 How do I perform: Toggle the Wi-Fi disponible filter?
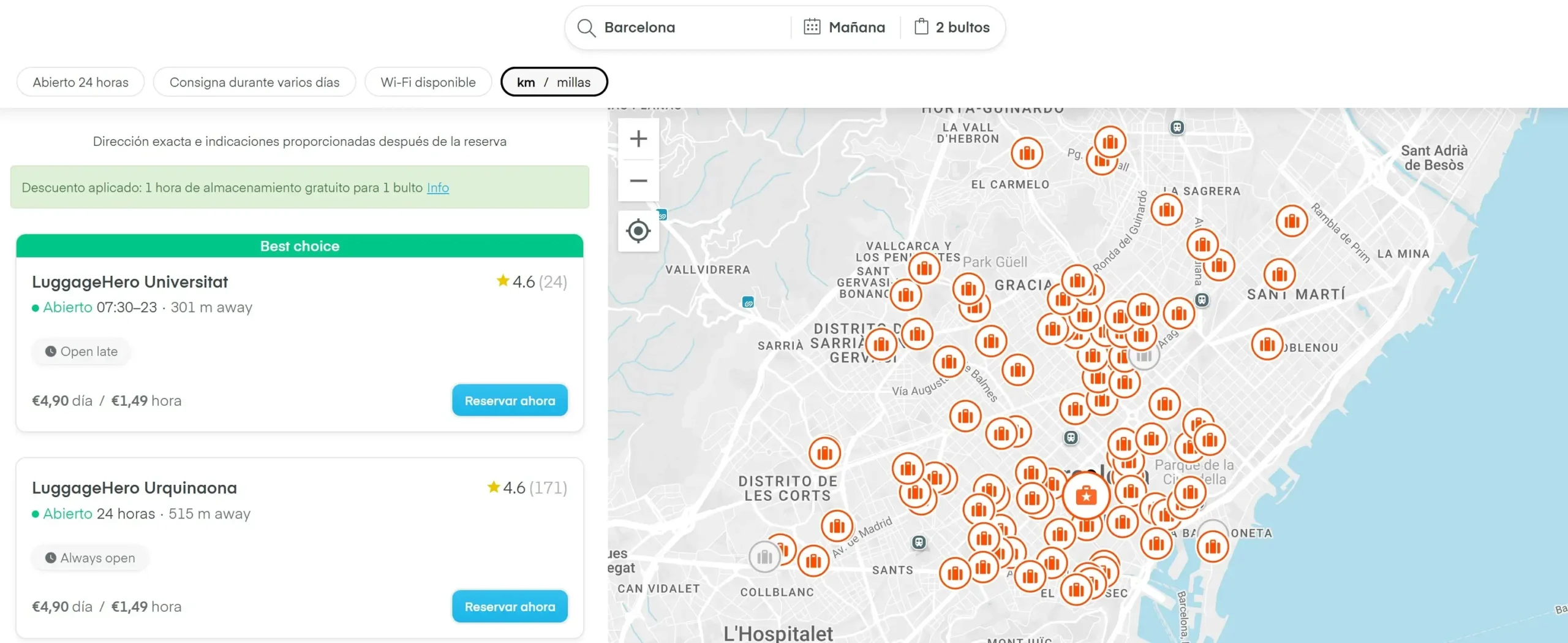(428, 82)
